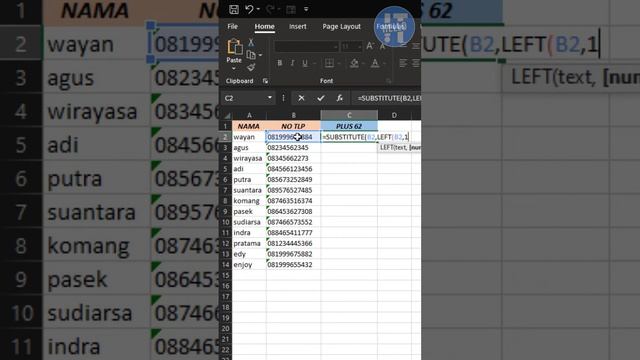Switch to the Page Layout tab
640x360 pixels.
point(341,27)
